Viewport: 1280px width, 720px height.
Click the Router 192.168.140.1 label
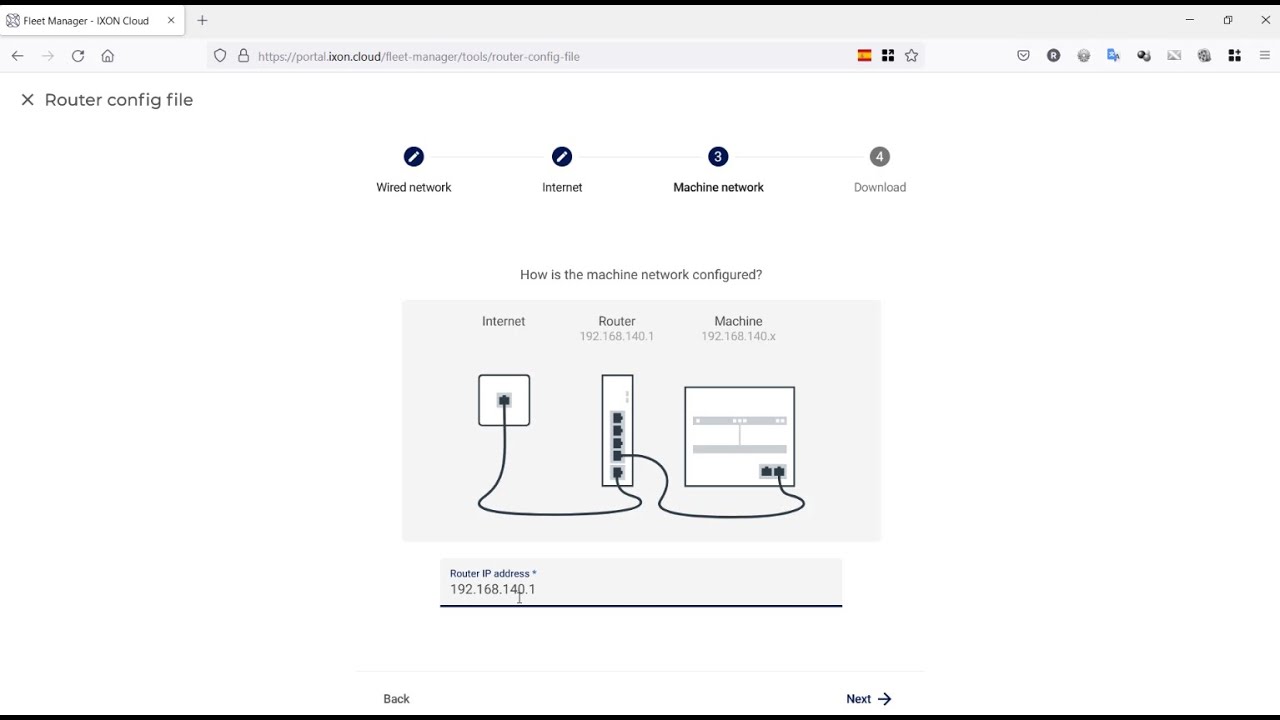click(x=617, y=329)
